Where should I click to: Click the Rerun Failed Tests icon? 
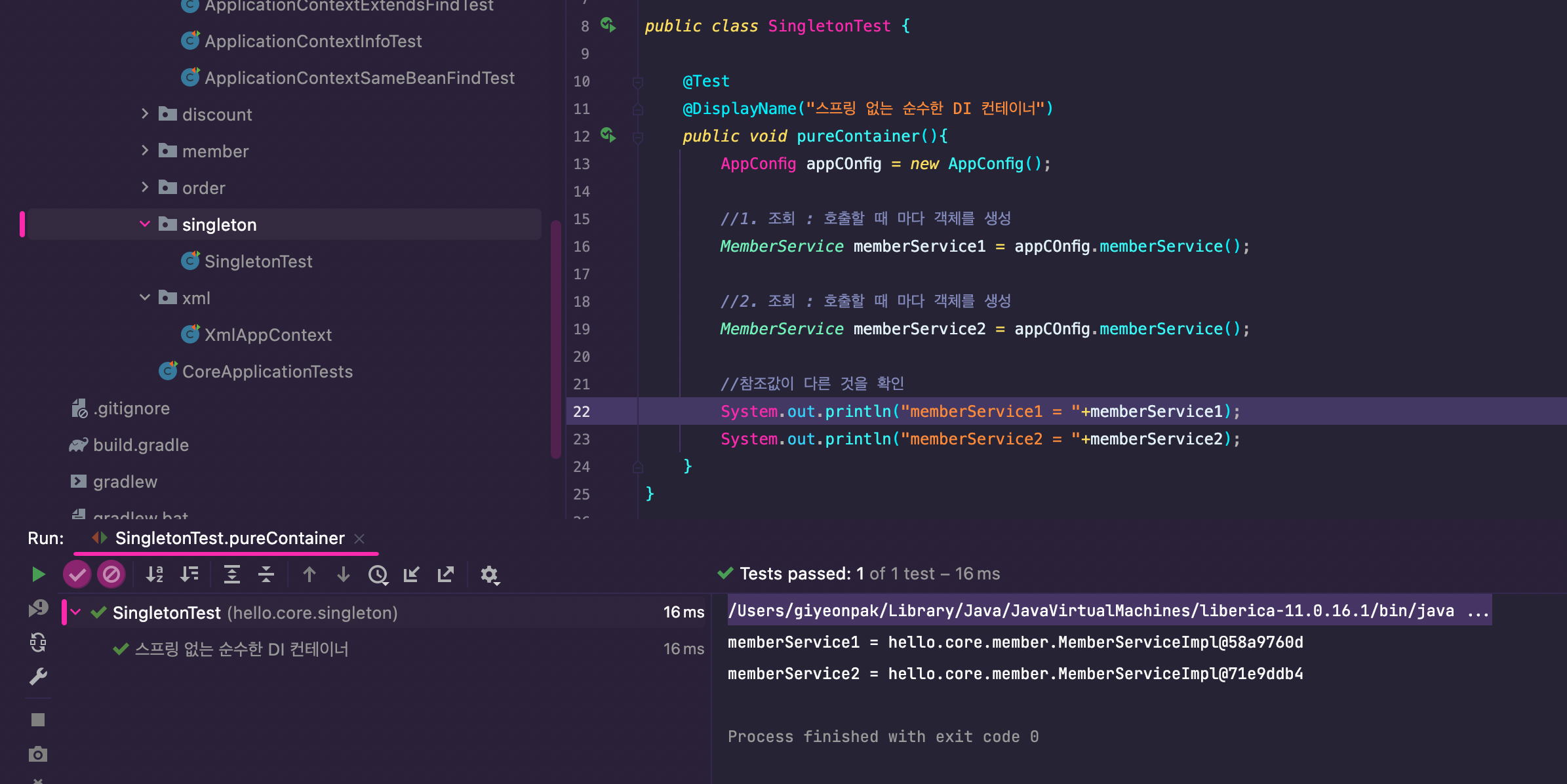point(38,608)
